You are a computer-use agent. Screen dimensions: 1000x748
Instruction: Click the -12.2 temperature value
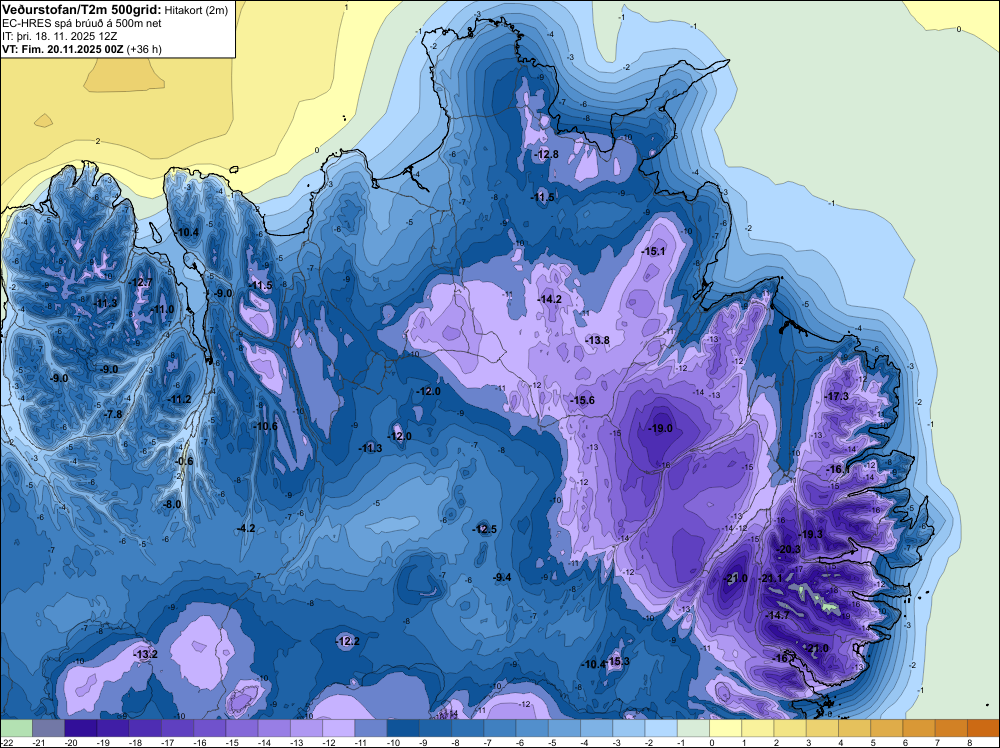(x=348, y=641)
